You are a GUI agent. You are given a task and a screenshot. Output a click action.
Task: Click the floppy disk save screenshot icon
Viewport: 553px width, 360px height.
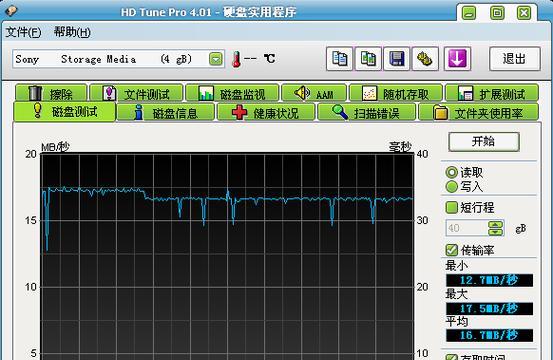point(396,59)
